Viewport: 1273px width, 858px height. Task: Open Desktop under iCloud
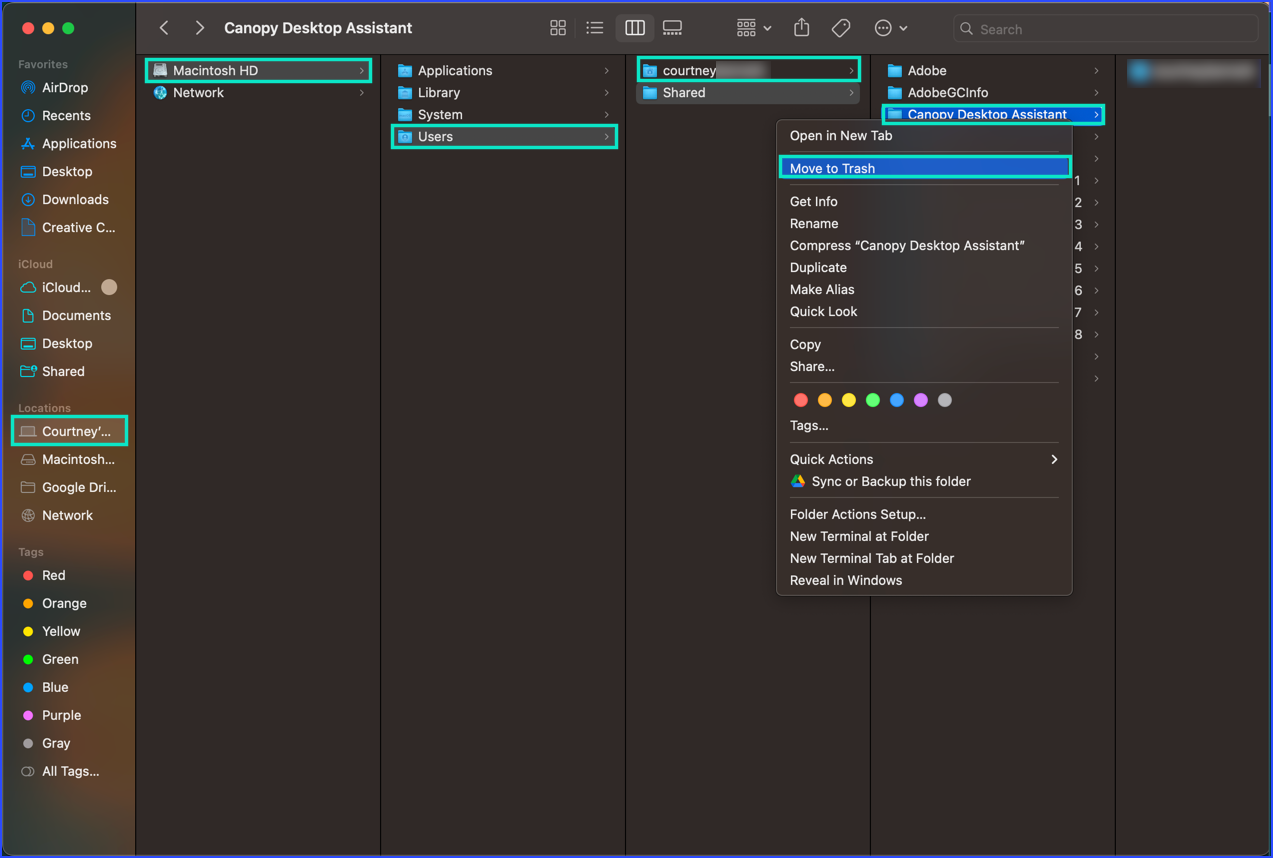[67, 344]
